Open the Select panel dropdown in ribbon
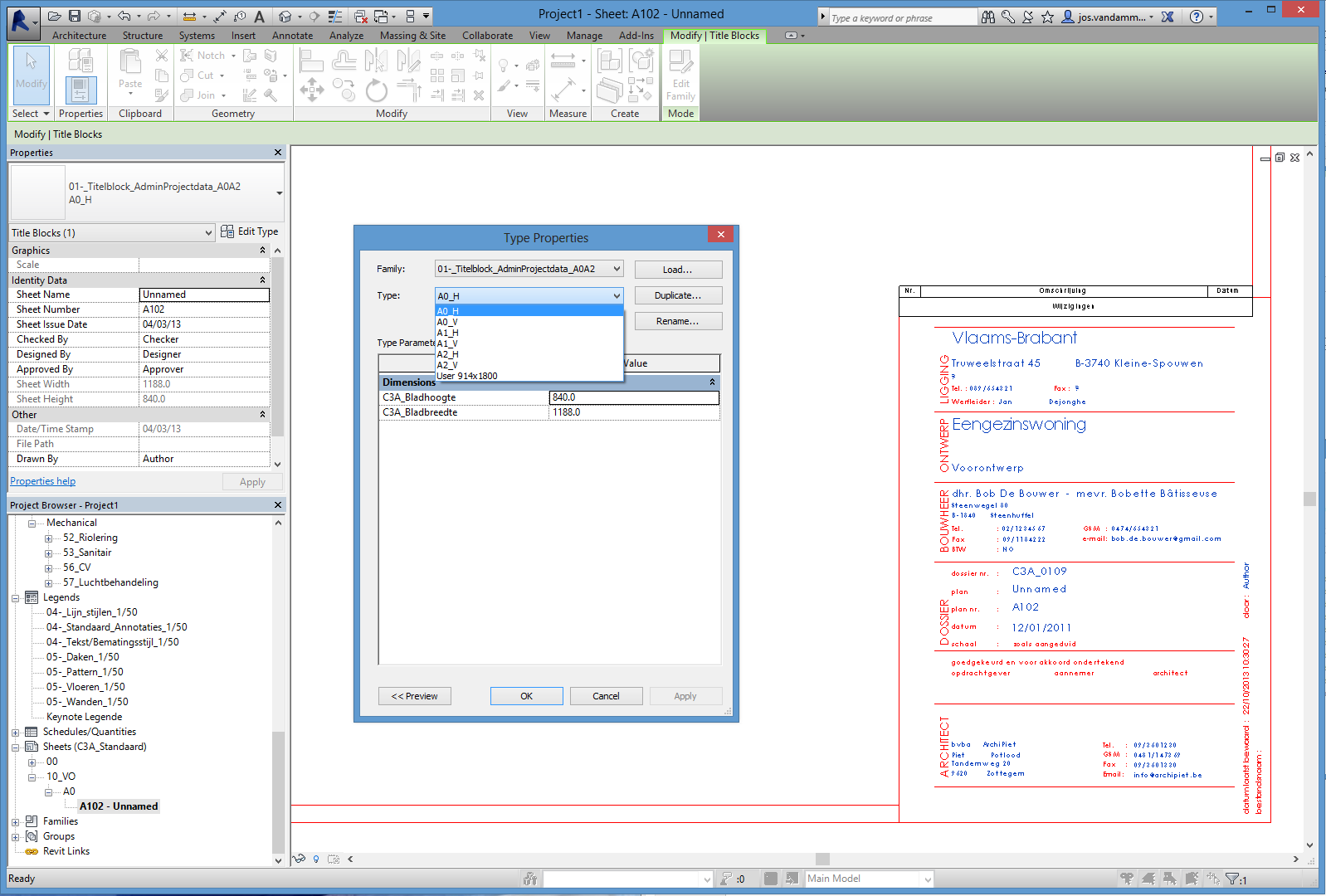Viewport: 1326px width, 896px height. [x=31, y=114]
